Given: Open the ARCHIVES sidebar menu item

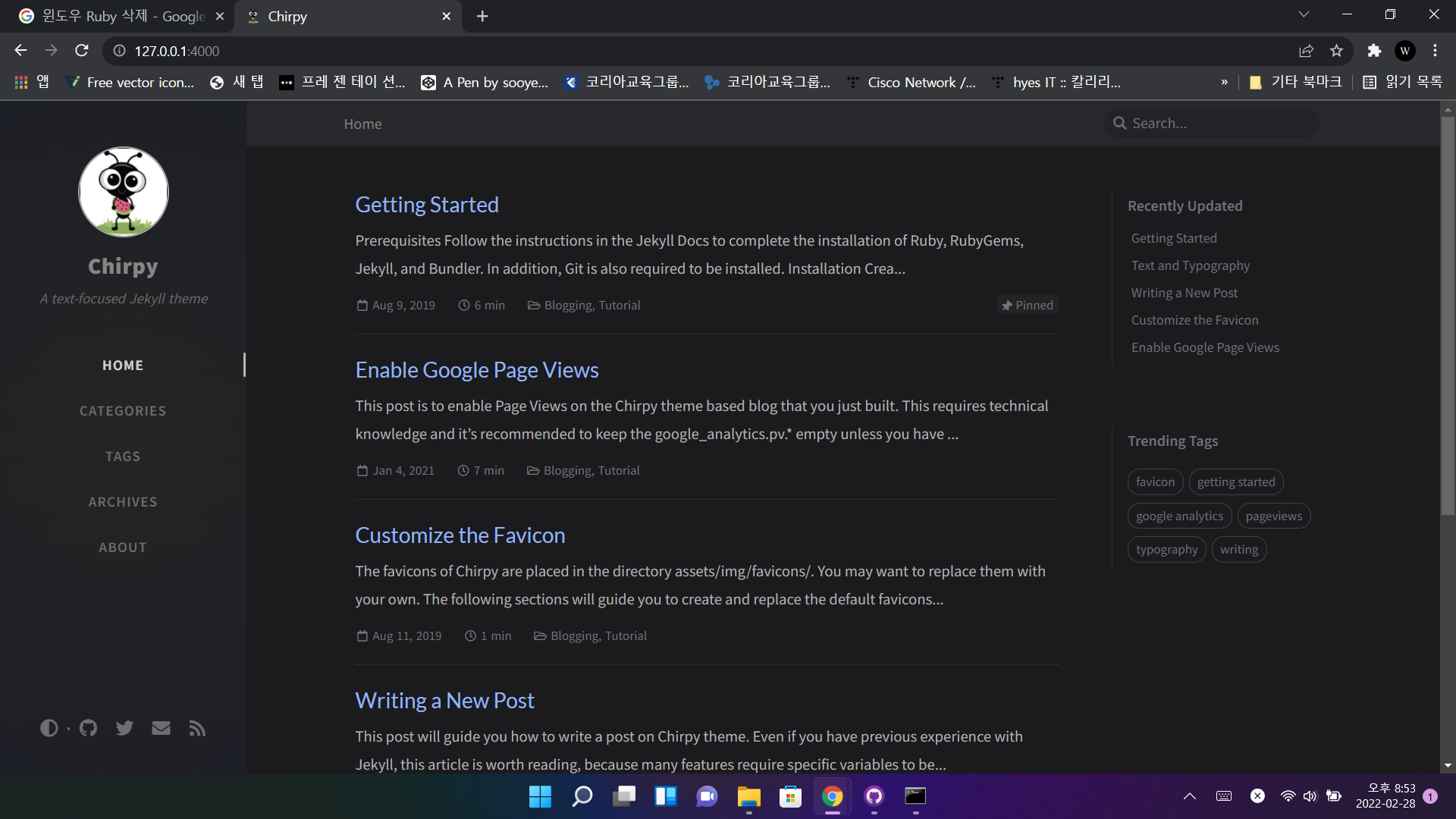Looking at the screenshot, I should (123, 502).
